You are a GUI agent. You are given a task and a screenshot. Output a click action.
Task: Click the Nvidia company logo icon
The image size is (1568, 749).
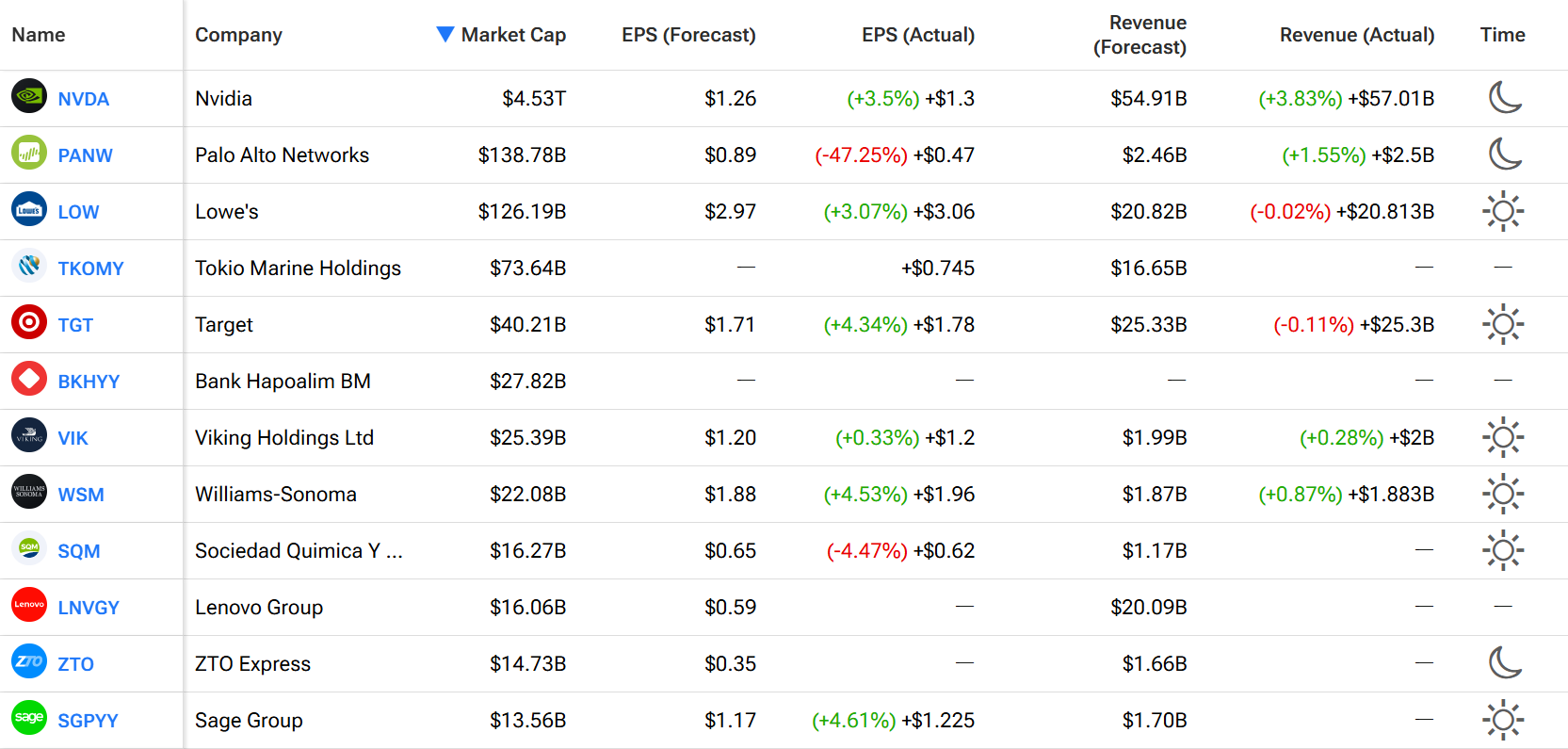(29, 96)
